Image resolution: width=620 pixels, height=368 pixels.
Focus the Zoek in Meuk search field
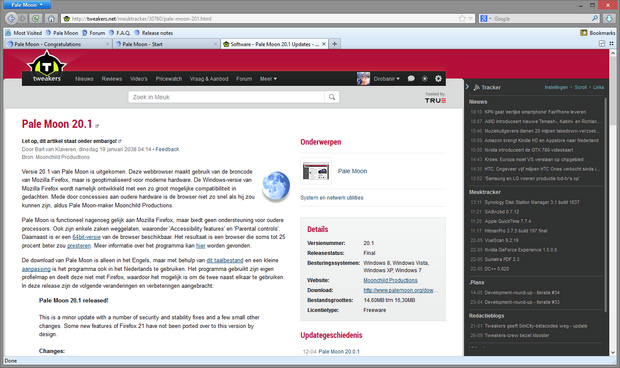[x=226, y=97]
